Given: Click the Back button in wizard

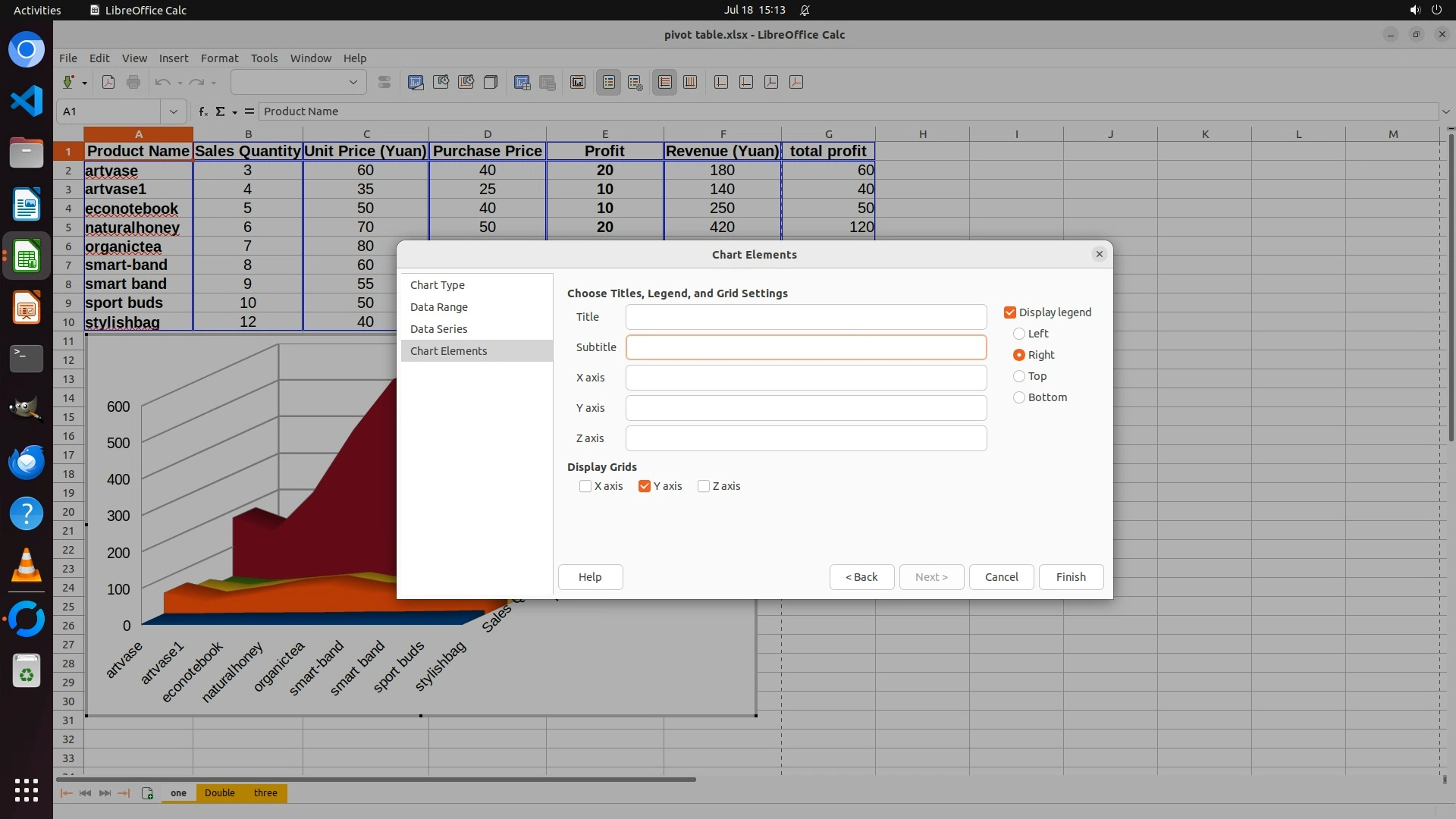Looking at the screenshot, I should [x=861, y=577].
